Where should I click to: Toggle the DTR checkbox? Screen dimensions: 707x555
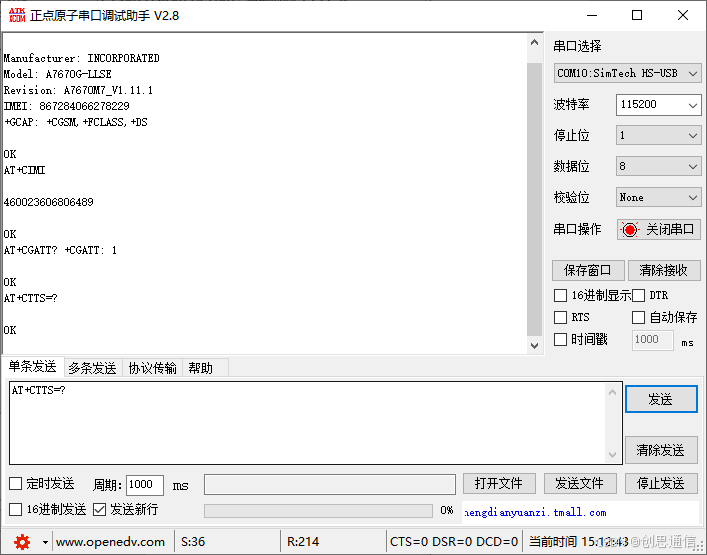638,296
